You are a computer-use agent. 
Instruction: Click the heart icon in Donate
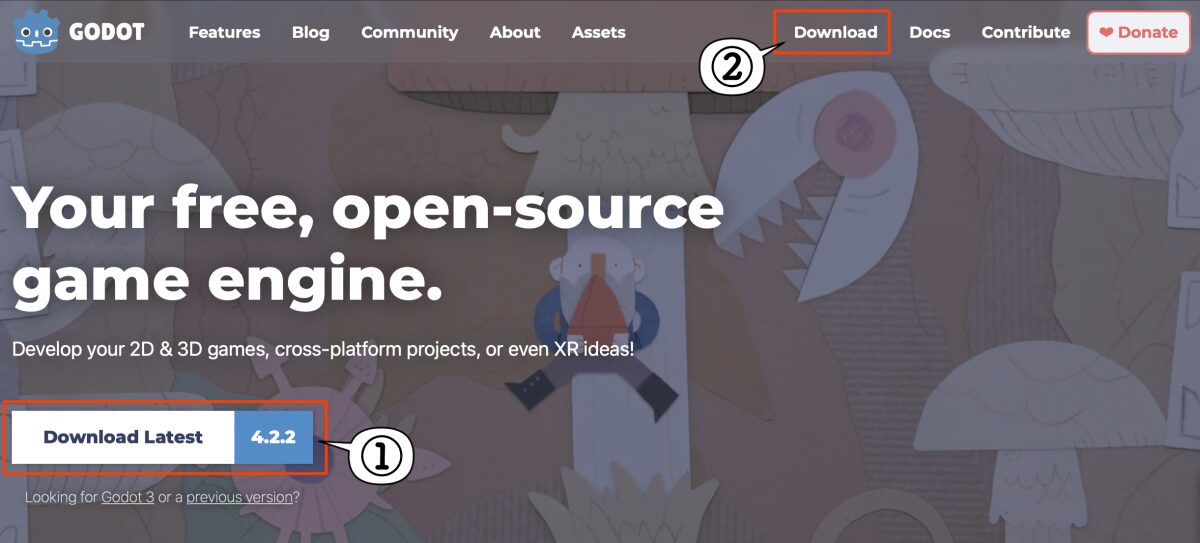click(x=1106, y=32)
